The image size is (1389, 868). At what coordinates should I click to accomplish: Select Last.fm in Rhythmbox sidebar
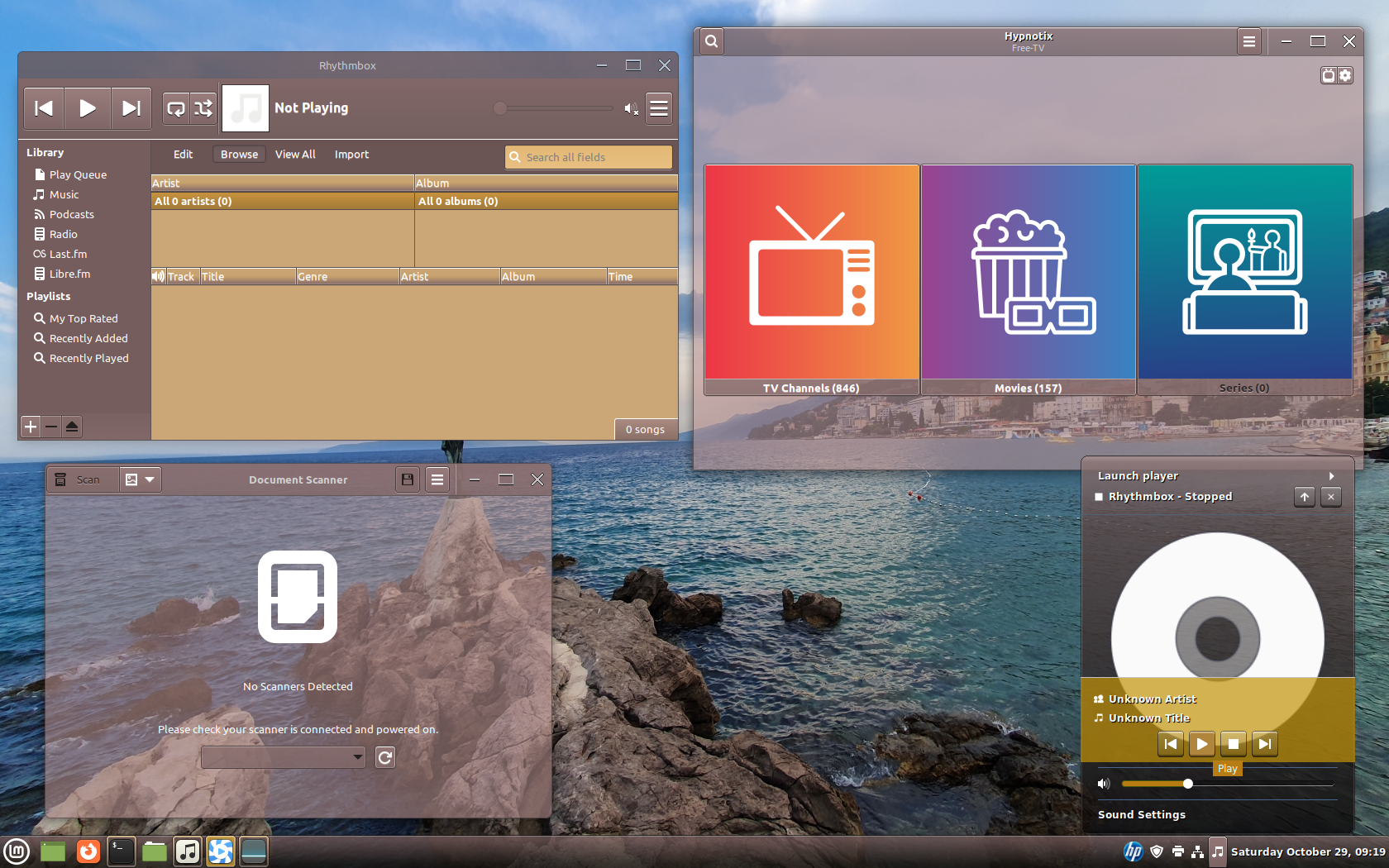point(68,254)
